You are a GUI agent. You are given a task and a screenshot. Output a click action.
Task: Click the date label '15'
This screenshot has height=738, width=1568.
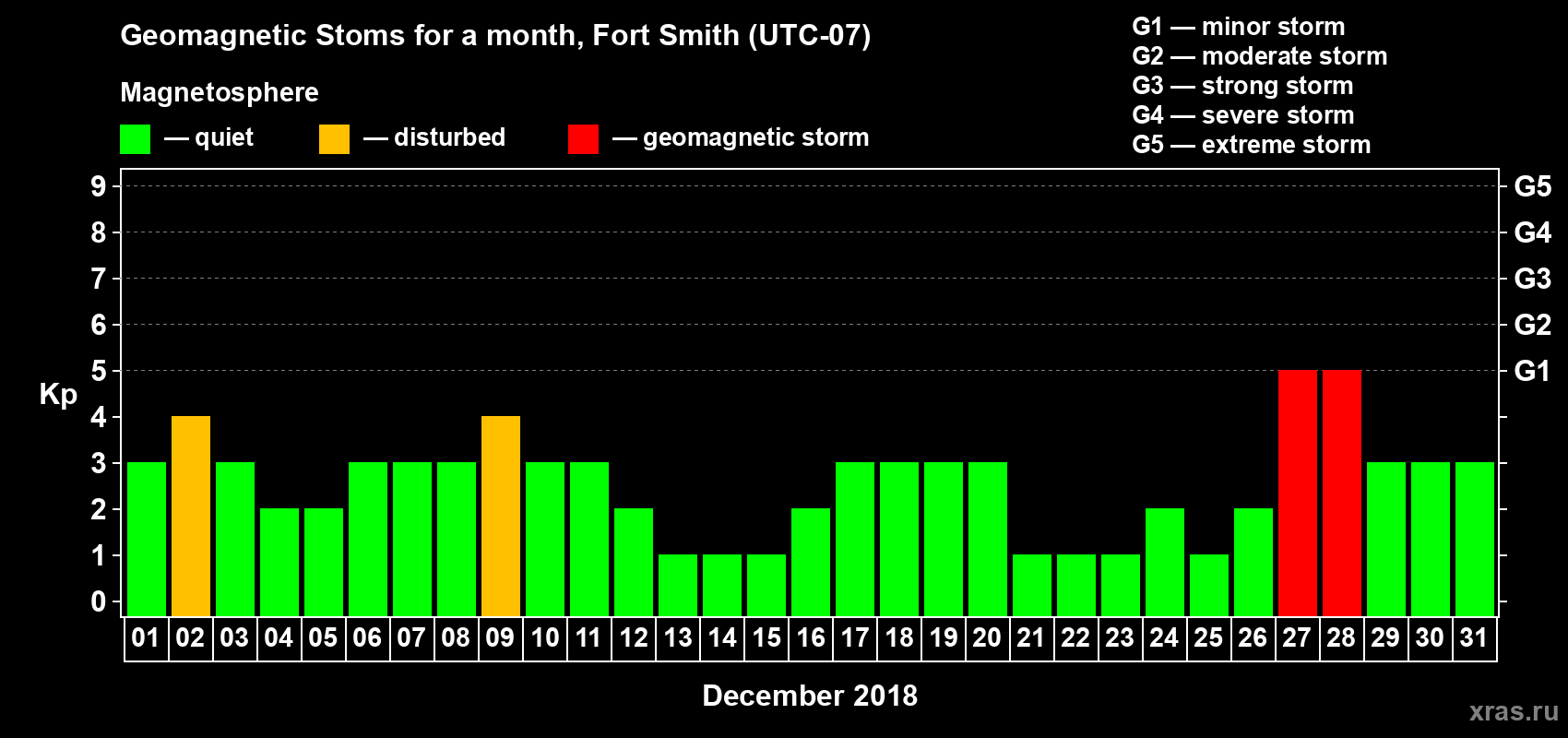tap(766, 637)
